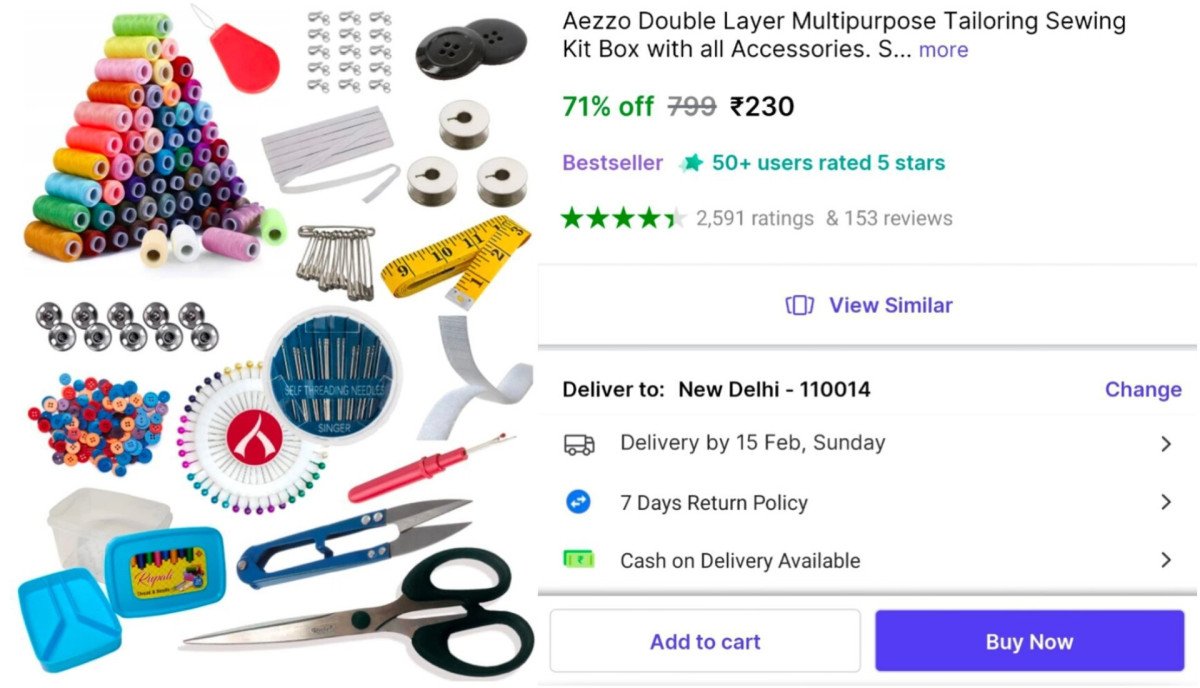Viewport: 1200px width, 688px height.
Task: Click the Bestseller label
Action: [x=612, y=163]
